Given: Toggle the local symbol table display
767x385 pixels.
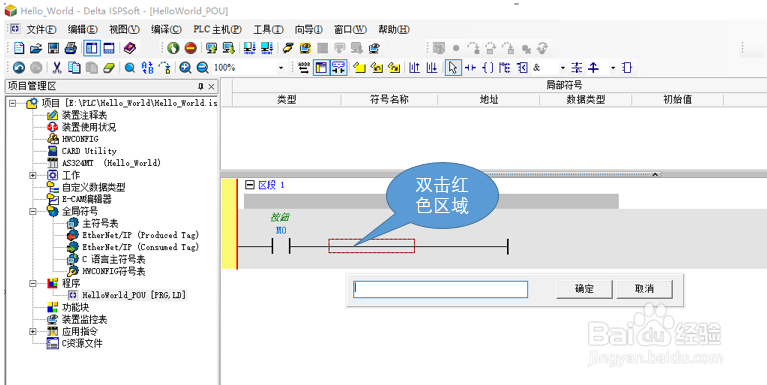Looking at the screenshot, I should (x=321, y=68).
